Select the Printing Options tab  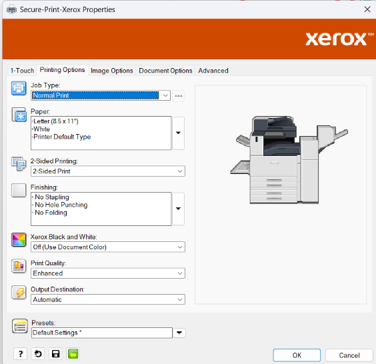click(62, 70)
